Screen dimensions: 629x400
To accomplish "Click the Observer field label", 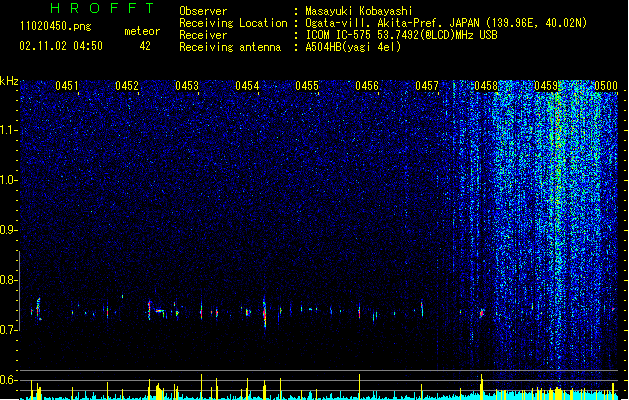I will [203, 11].
